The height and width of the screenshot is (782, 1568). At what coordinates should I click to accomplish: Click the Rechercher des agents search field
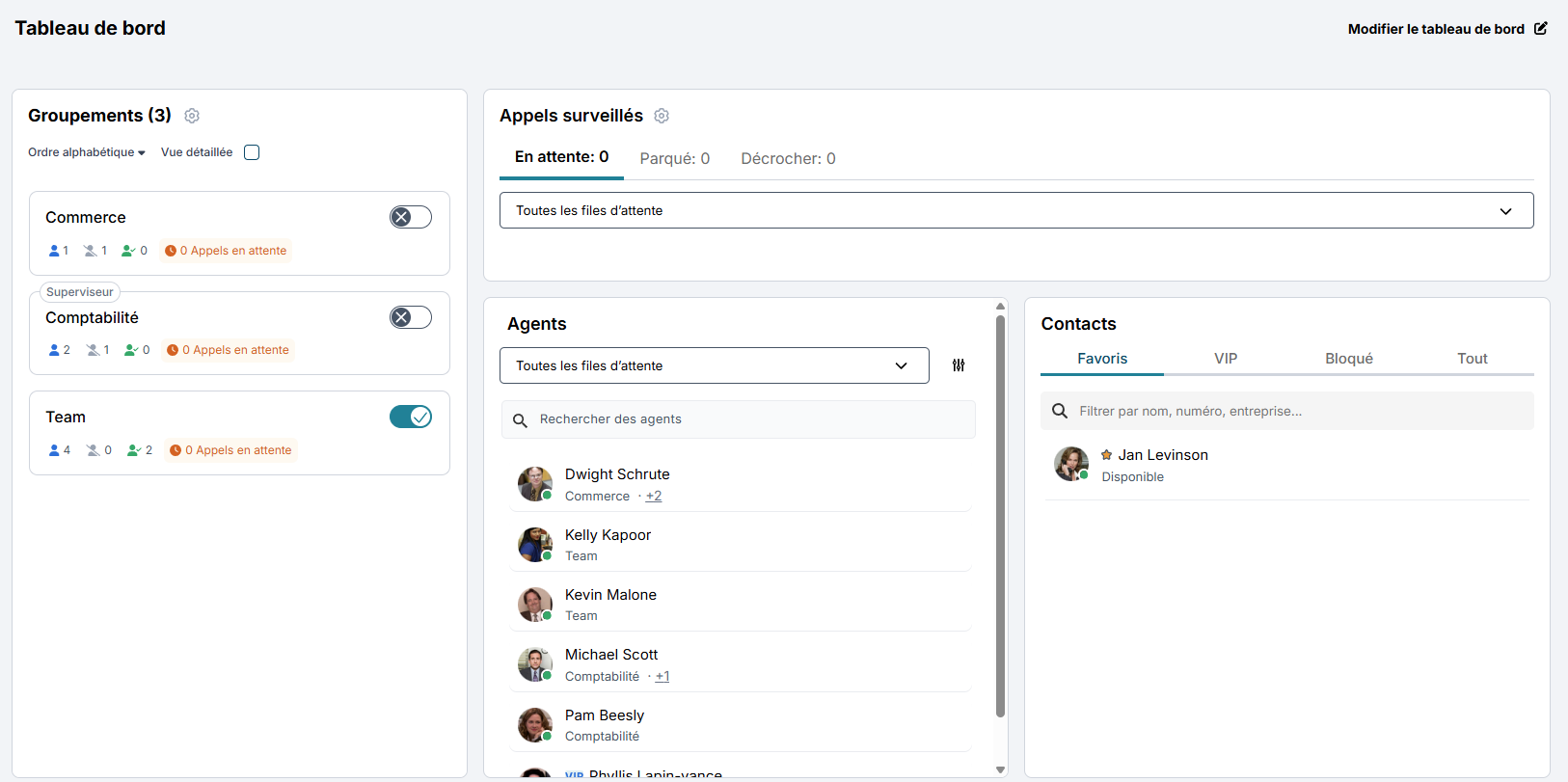738,419
